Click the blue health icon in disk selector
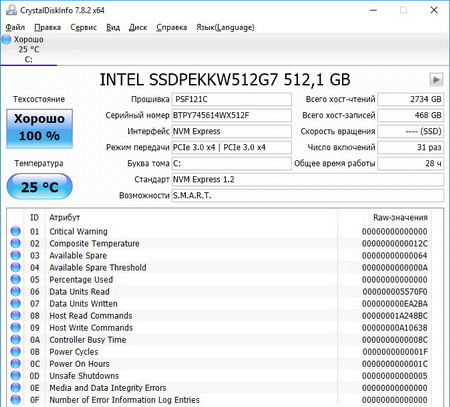 tap(6, 39)
